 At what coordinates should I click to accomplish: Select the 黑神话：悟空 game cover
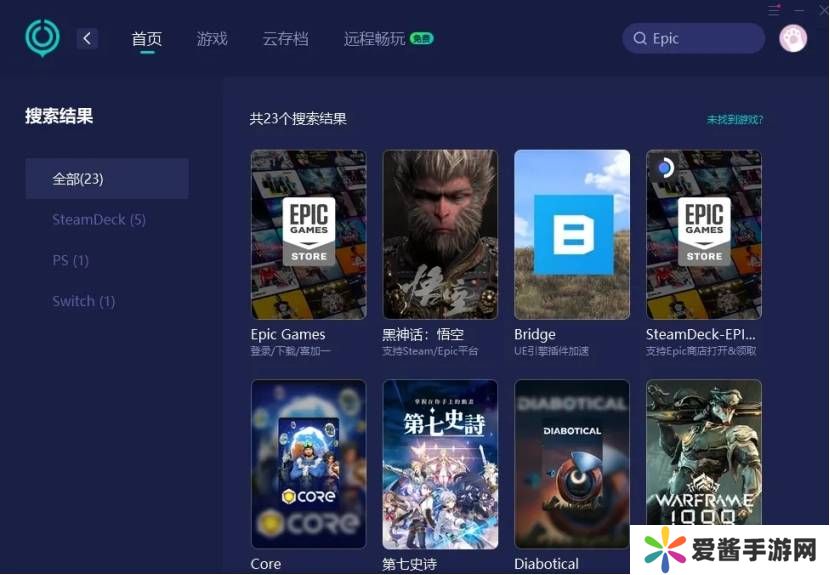(x=440, y=235)
